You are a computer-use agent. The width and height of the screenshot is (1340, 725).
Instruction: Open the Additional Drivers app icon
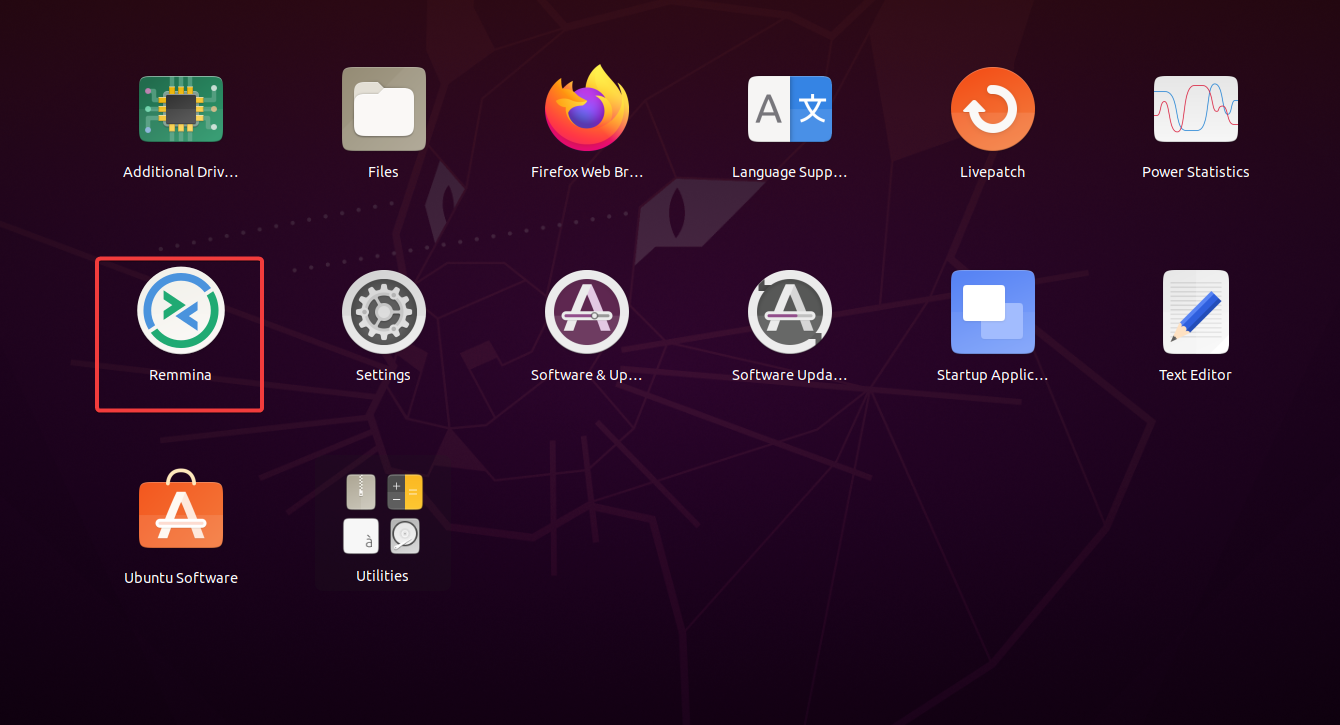point(181,108)
